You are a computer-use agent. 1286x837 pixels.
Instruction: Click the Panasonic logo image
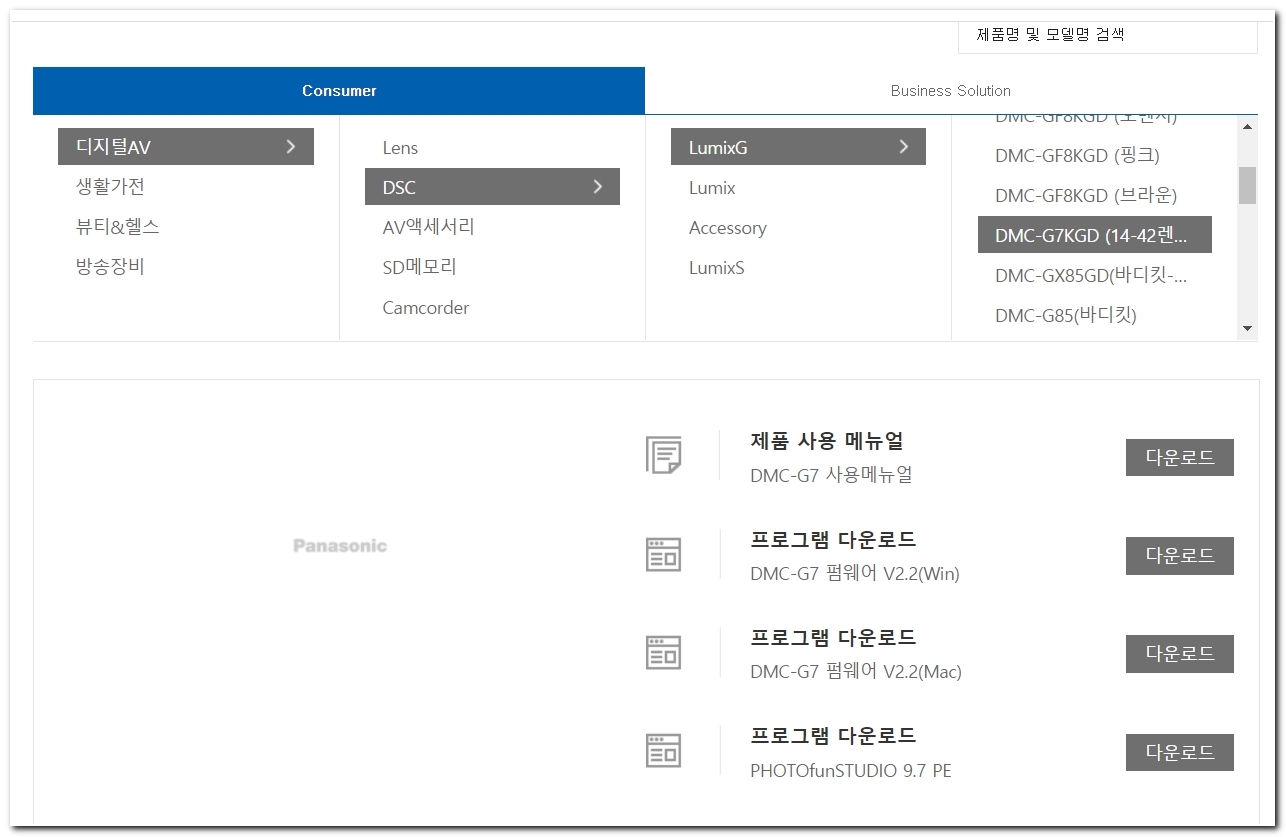(340, 546)
